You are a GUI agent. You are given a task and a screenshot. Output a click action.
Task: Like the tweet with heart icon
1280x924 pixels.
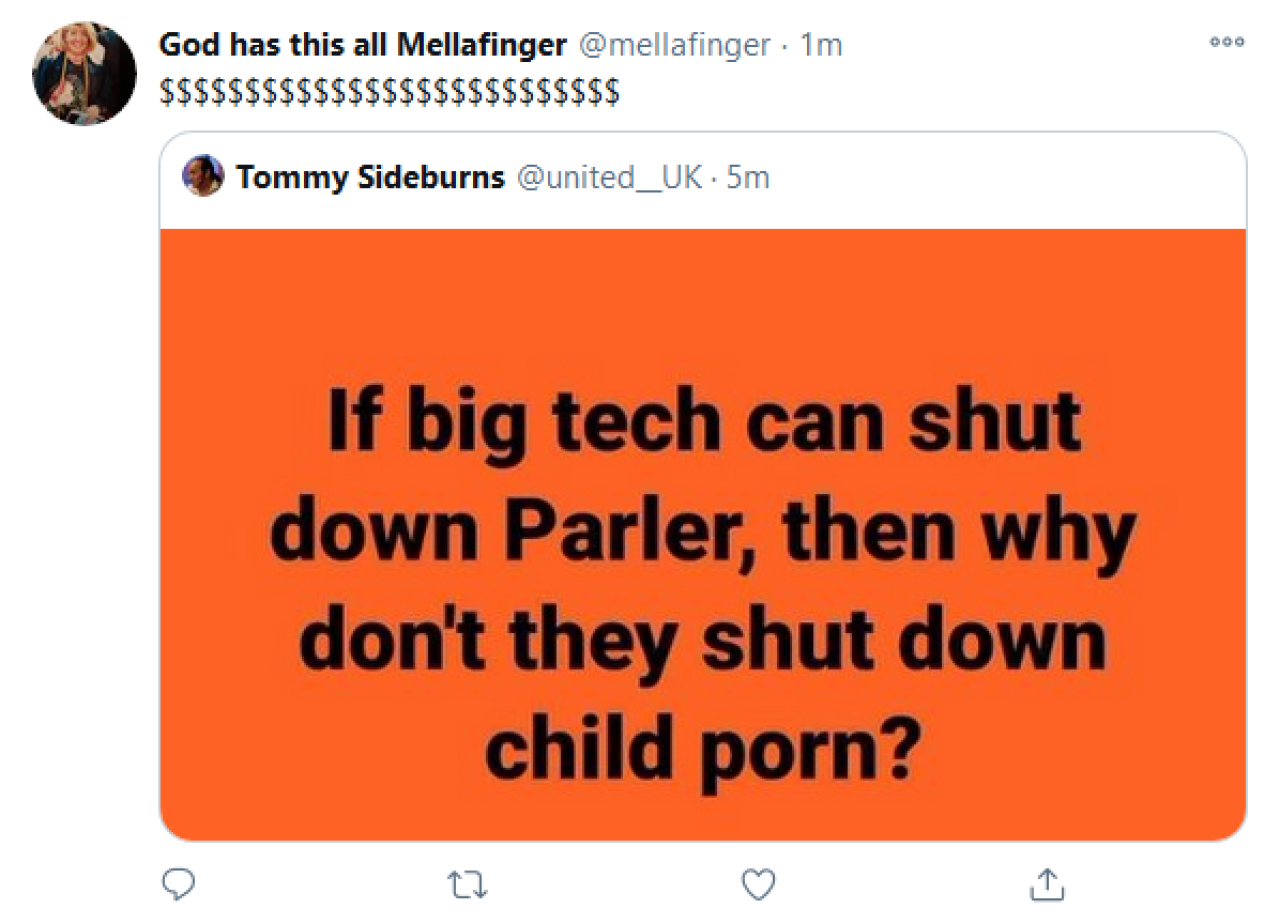(759, 883)
